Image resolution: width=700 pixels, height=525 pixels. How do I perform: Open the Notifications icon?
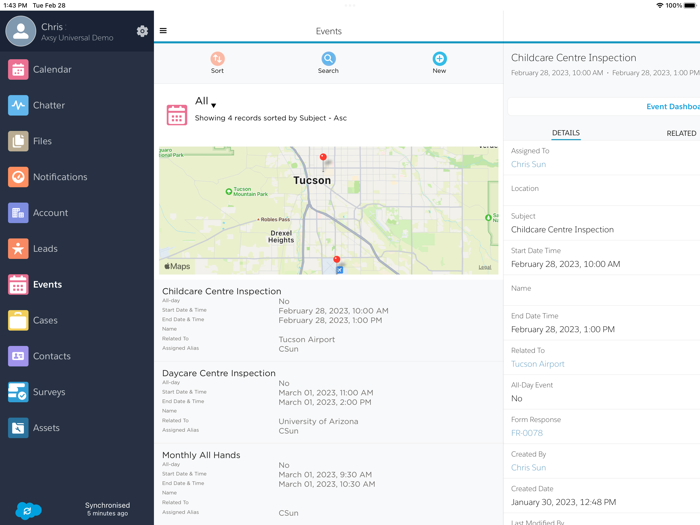pos(18,177)
